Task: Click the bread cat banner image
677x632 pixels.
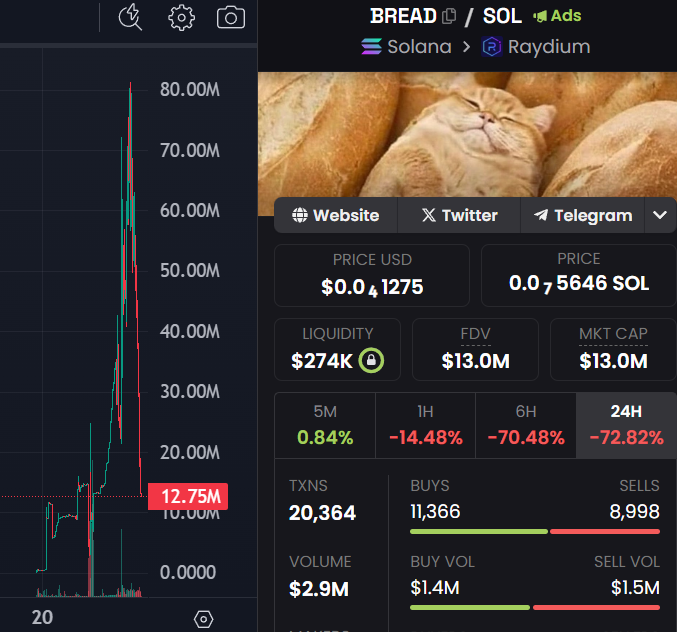Action: click(467, 135)
